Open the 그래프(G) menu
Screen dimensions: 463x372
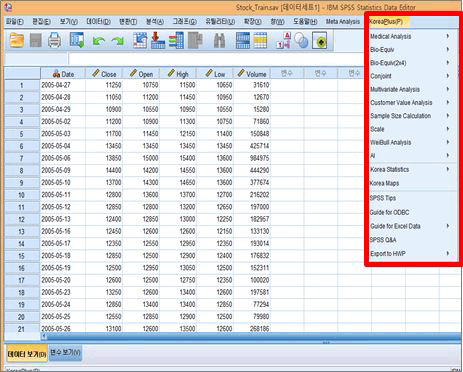(184, 22)
